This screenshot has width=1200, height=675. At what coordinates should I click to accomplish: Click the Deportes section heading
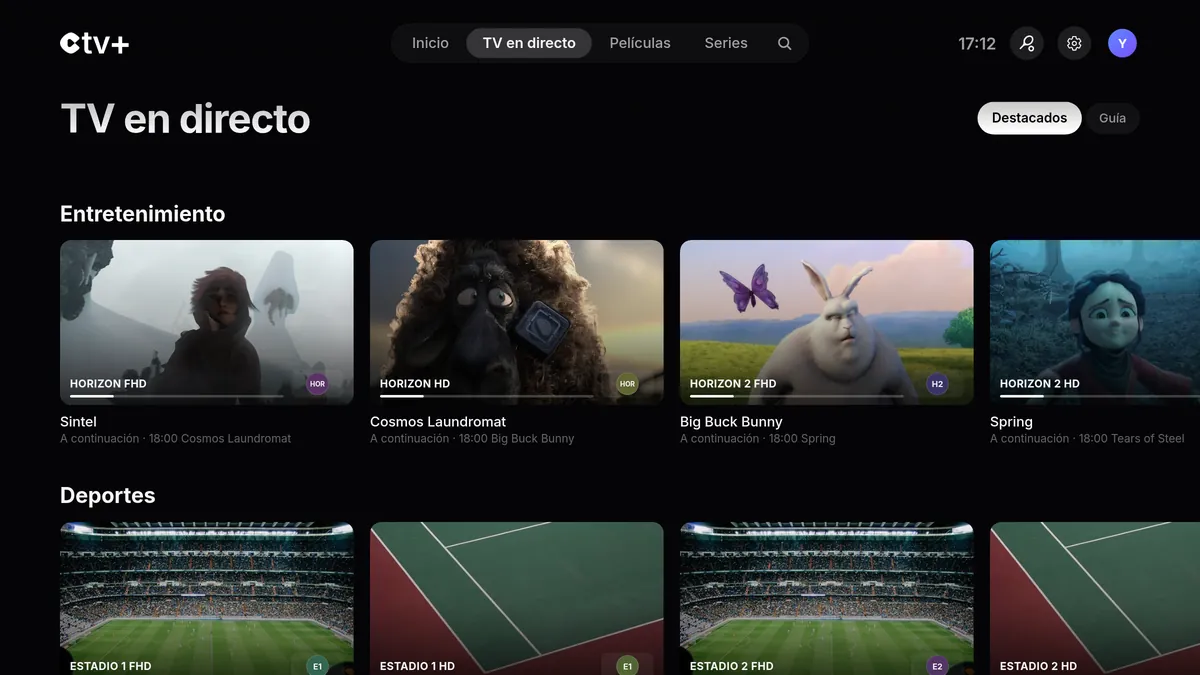(x=108, y=496)
